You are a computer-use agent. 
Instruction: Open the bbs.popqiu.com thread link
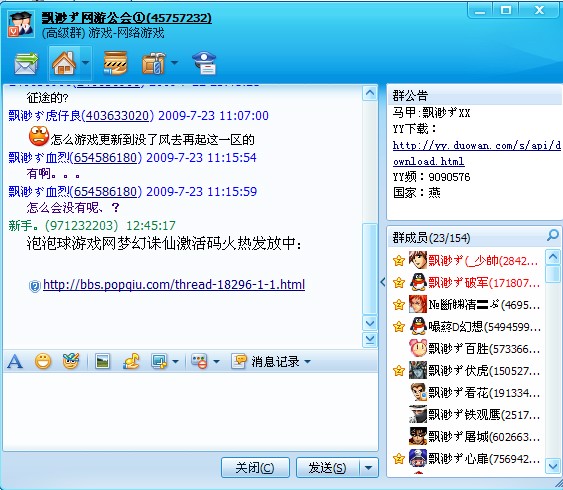(x=174, y=285)
